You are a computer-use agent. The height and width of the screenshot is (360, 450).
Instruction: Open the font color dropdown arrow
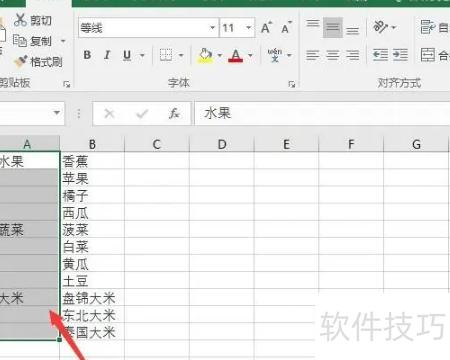pyautogui.click(x=250, y=55)
